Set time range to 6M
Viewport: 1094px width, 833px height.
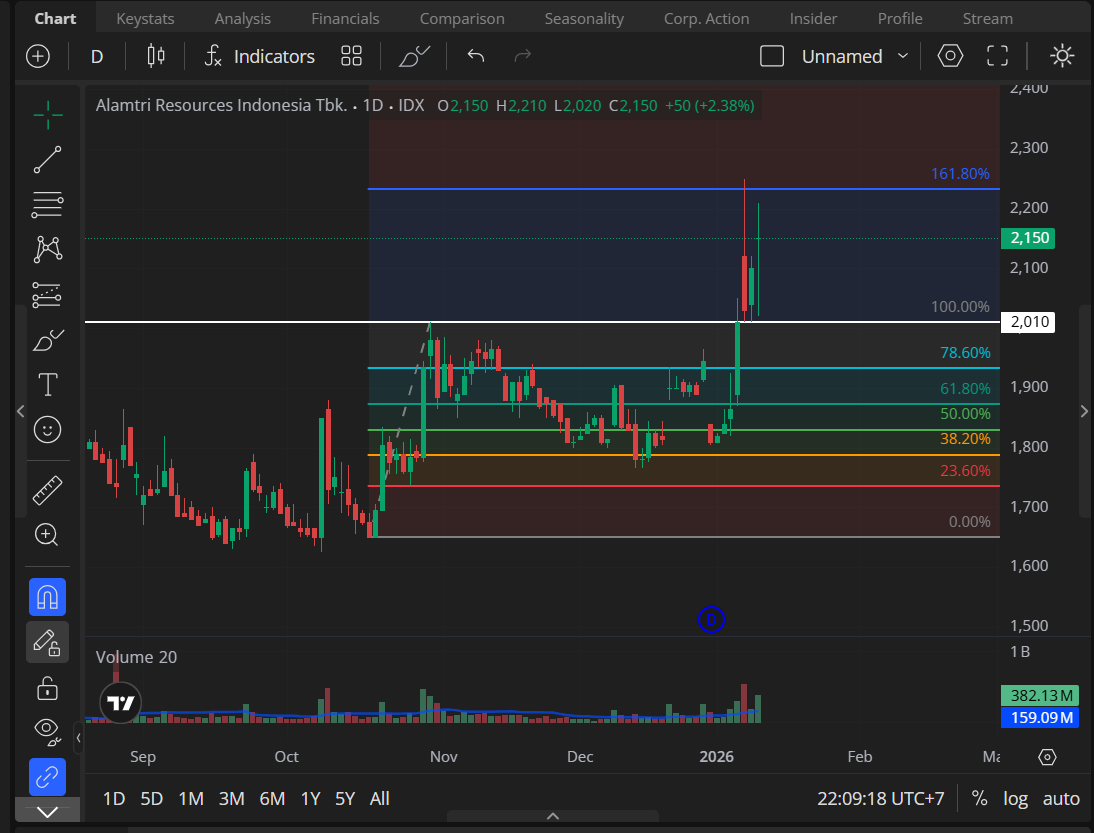pos(272,799)
